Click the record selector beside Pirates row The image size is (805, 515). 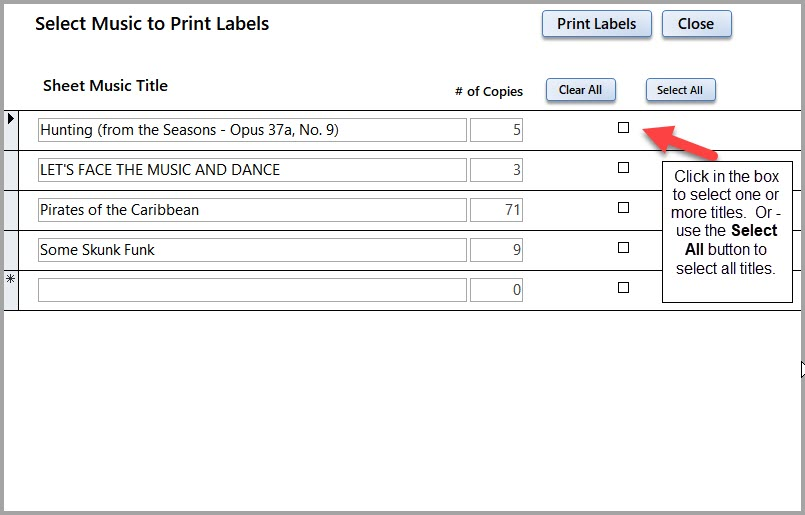pos(11,210)
